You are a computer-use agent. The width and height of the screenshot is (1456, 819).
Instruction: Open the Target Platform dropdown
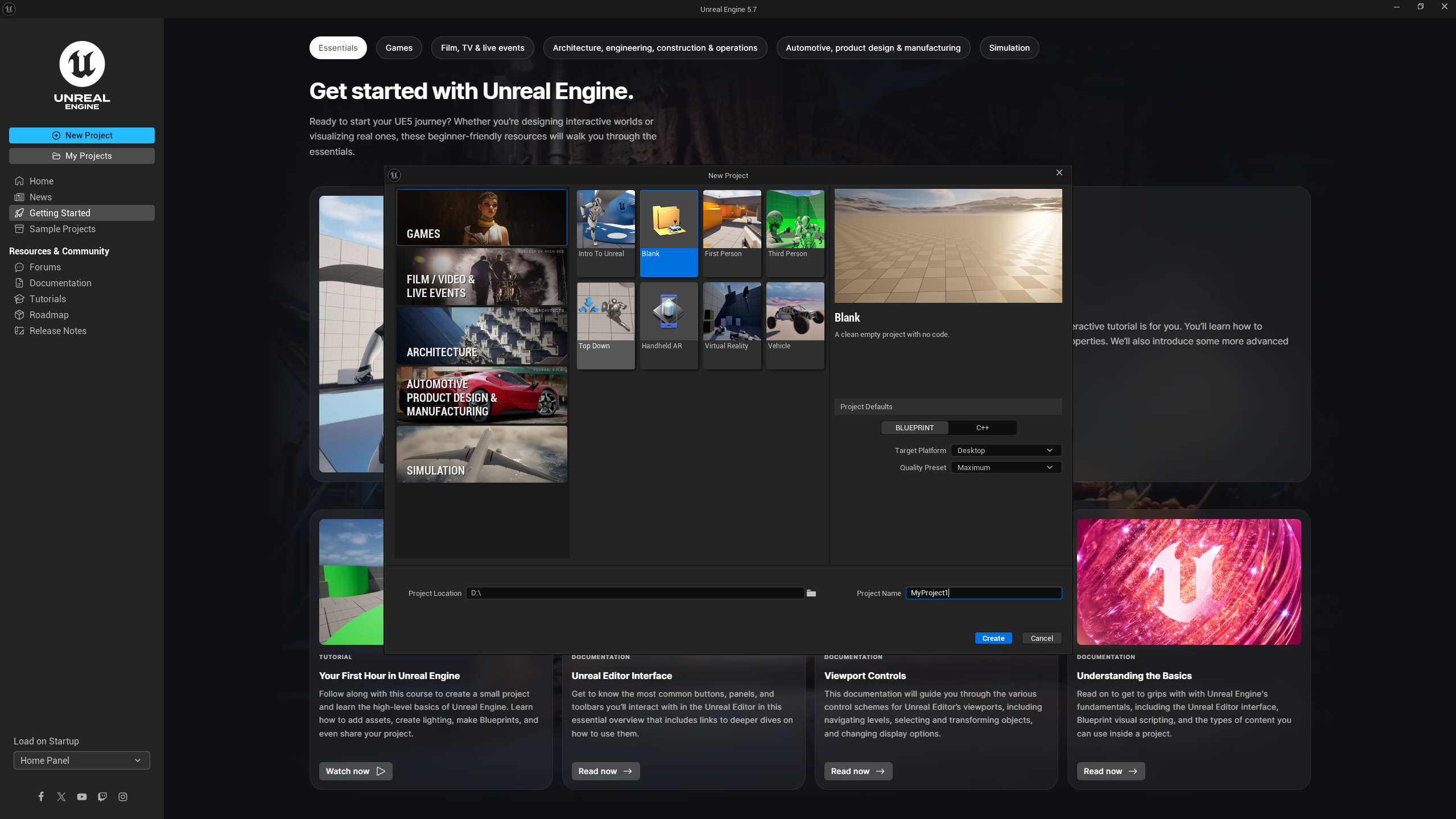pos(1005,450)
